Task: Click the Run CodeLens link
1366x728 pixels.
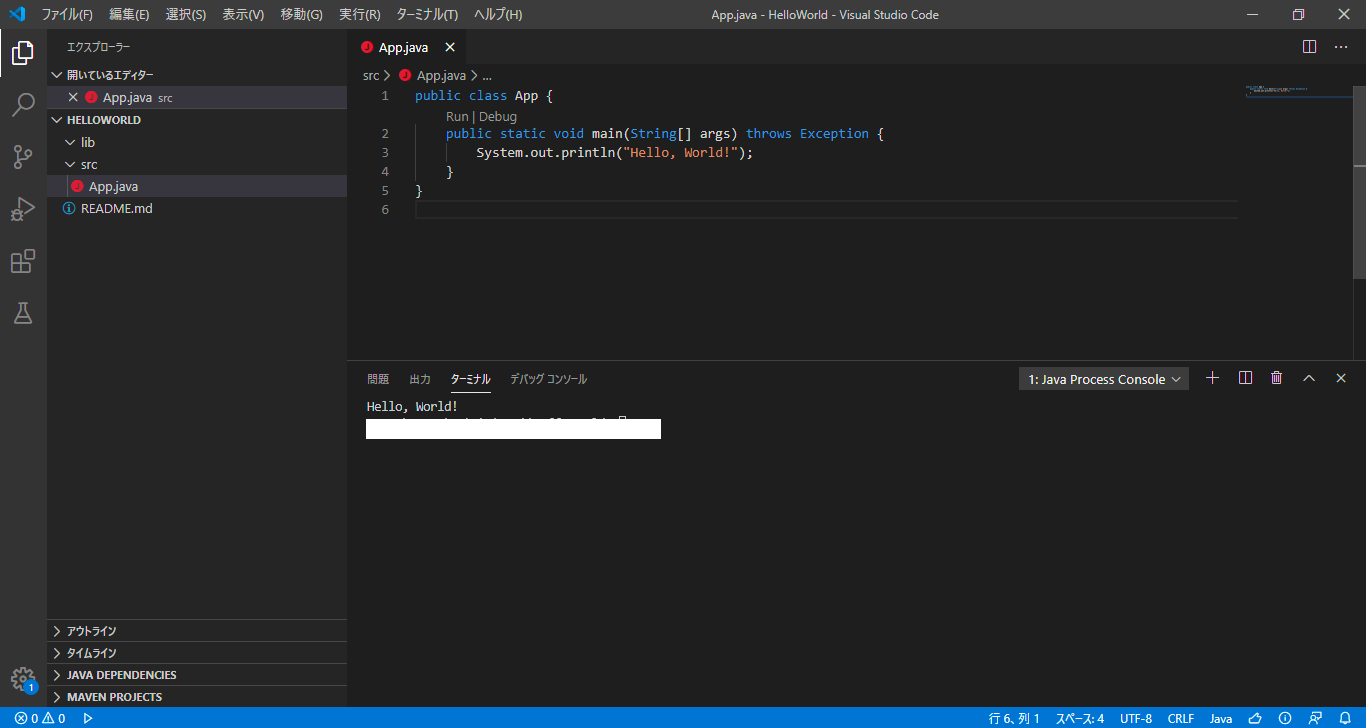Action: 457,116
